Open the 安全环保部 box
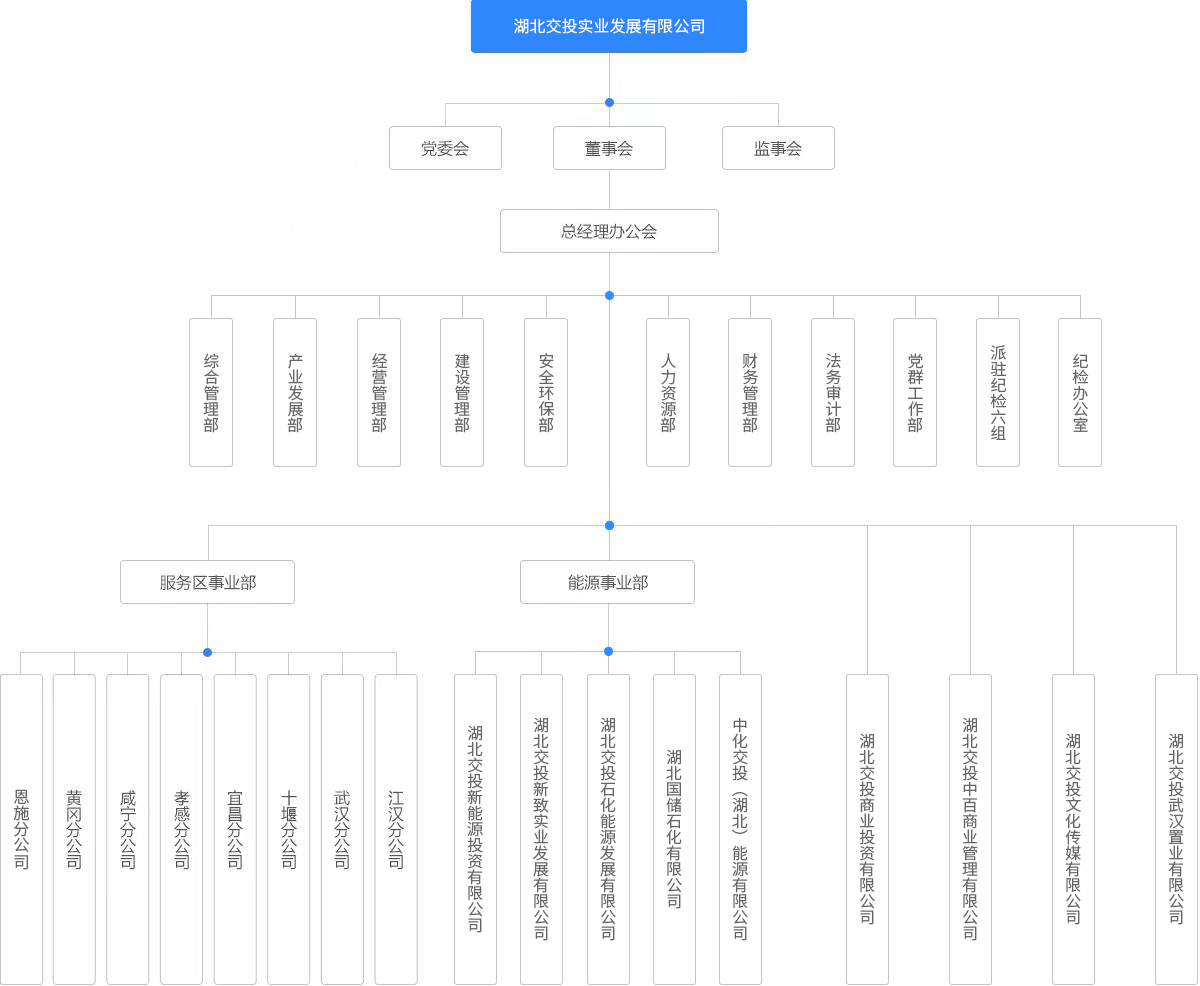 546,393
